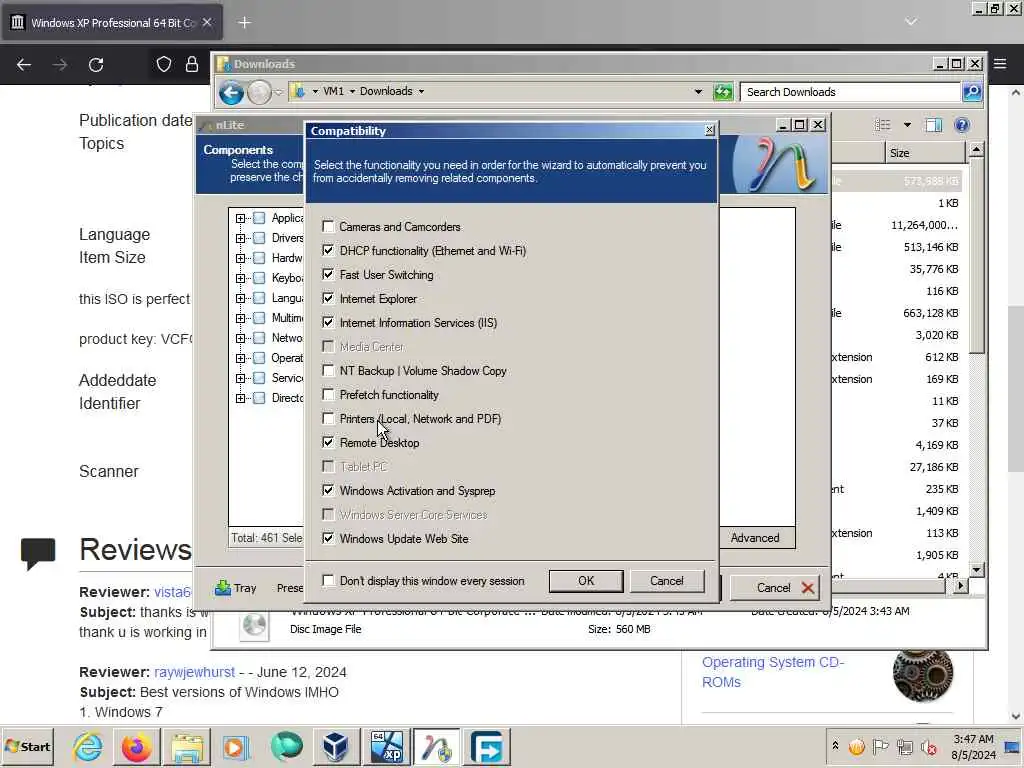The height and width of the screenshot is (768, 1024).
Task: Open Internet Explorer from taskbar
Action: coord(88,746)
